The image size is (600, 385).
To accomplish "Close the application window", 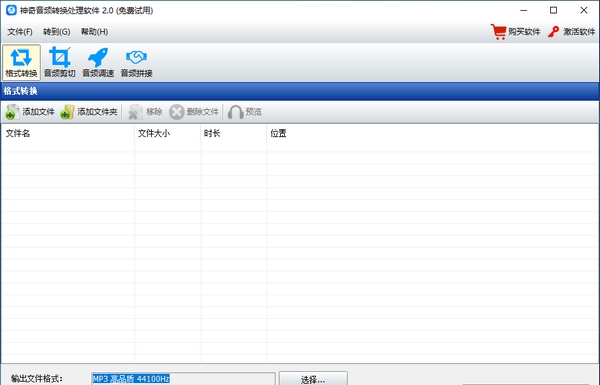I will [x=584, y=10].
